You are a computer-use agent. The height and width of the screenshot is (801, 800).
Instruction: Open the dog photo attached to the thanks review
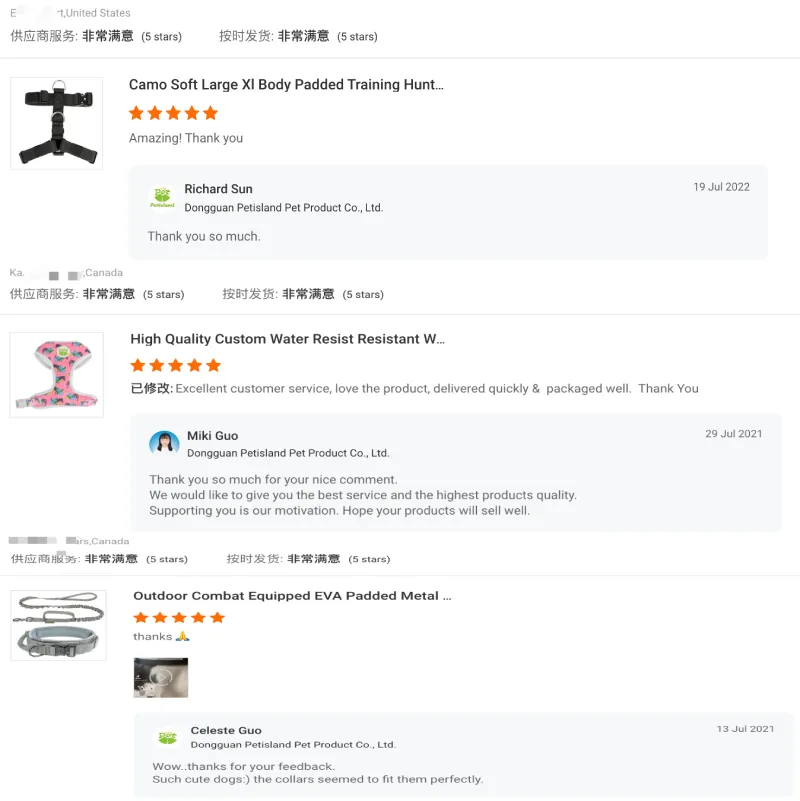(161, 678)
